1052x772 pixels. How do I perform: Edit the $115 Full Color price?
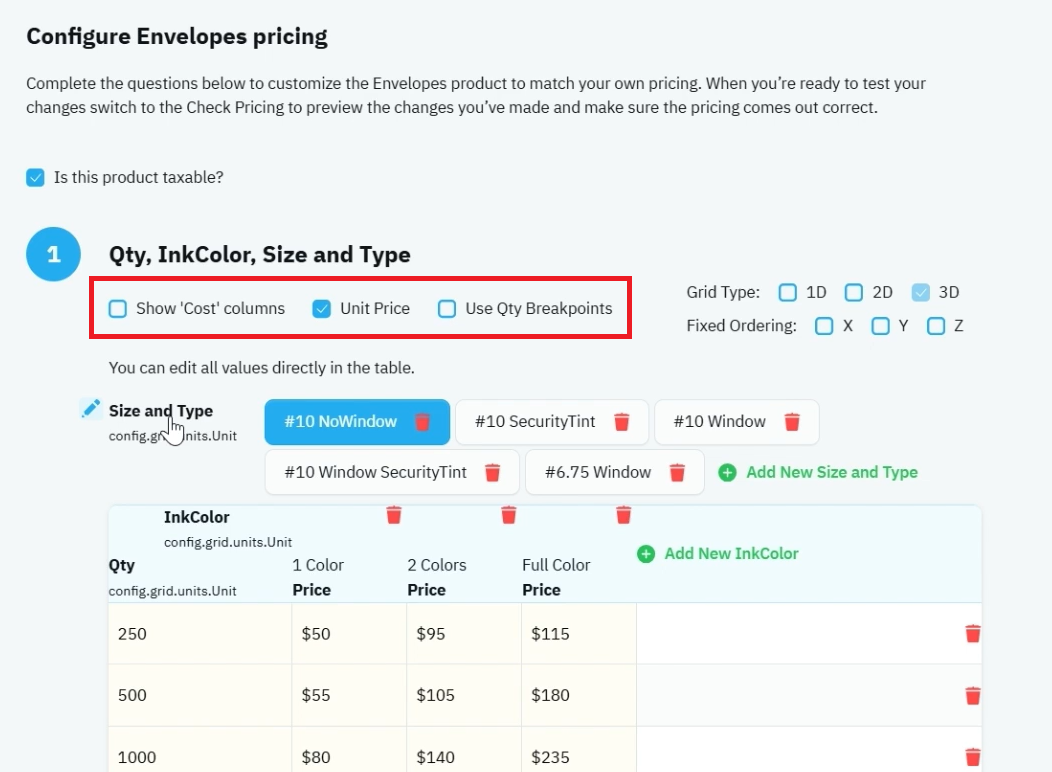[579, 634]
